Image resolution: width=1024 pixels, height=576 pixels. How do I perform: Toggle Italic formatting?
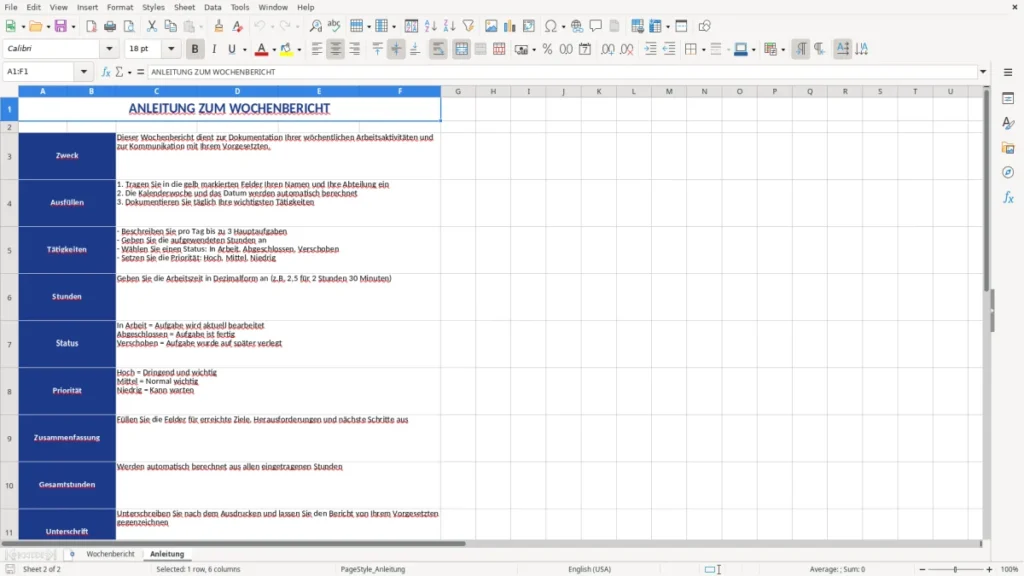pyautogui.click(x=214, y=49)
